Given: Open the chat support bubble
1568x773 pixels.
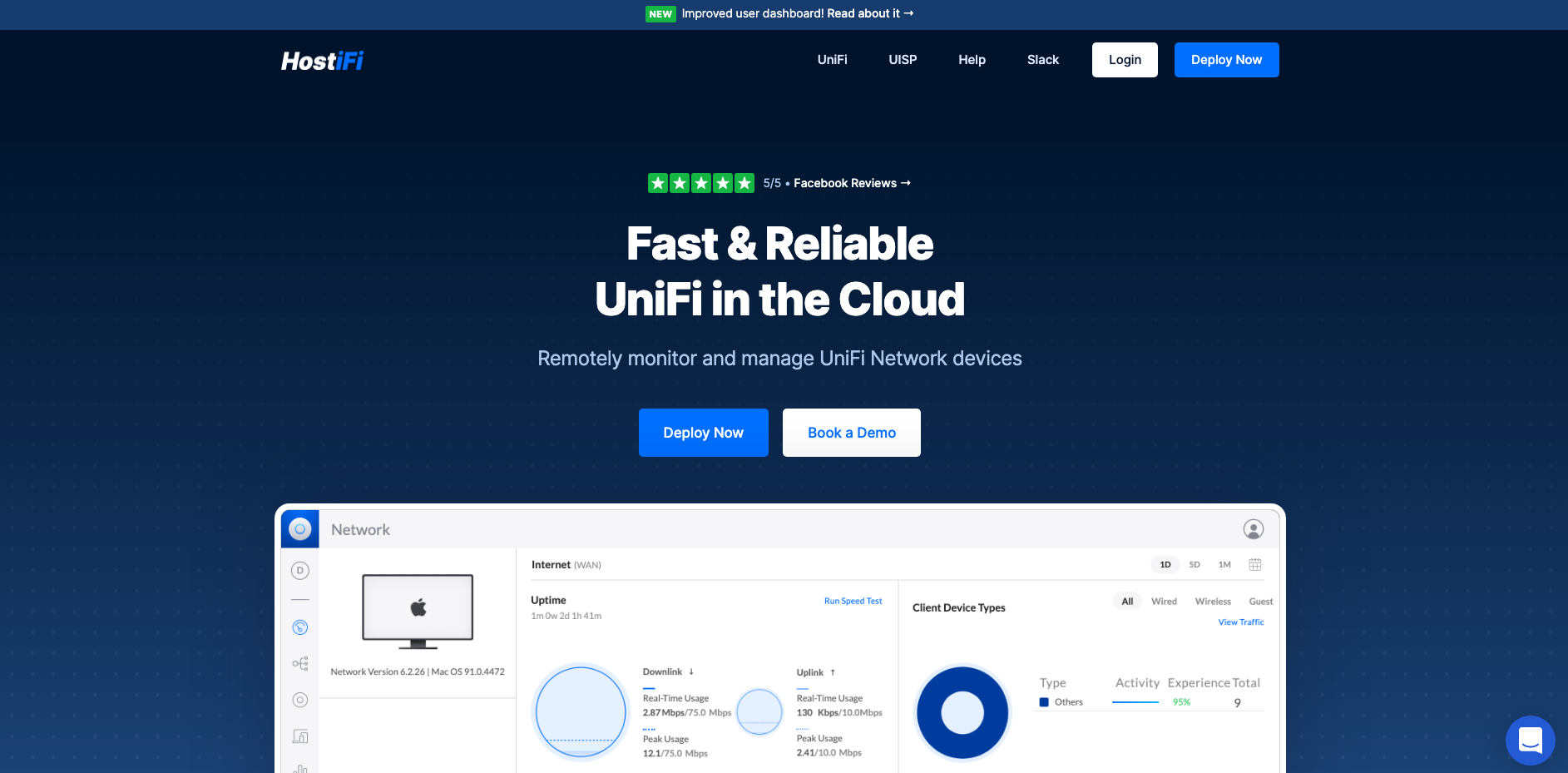Looking at the screenshot, I should (1530, 740).
